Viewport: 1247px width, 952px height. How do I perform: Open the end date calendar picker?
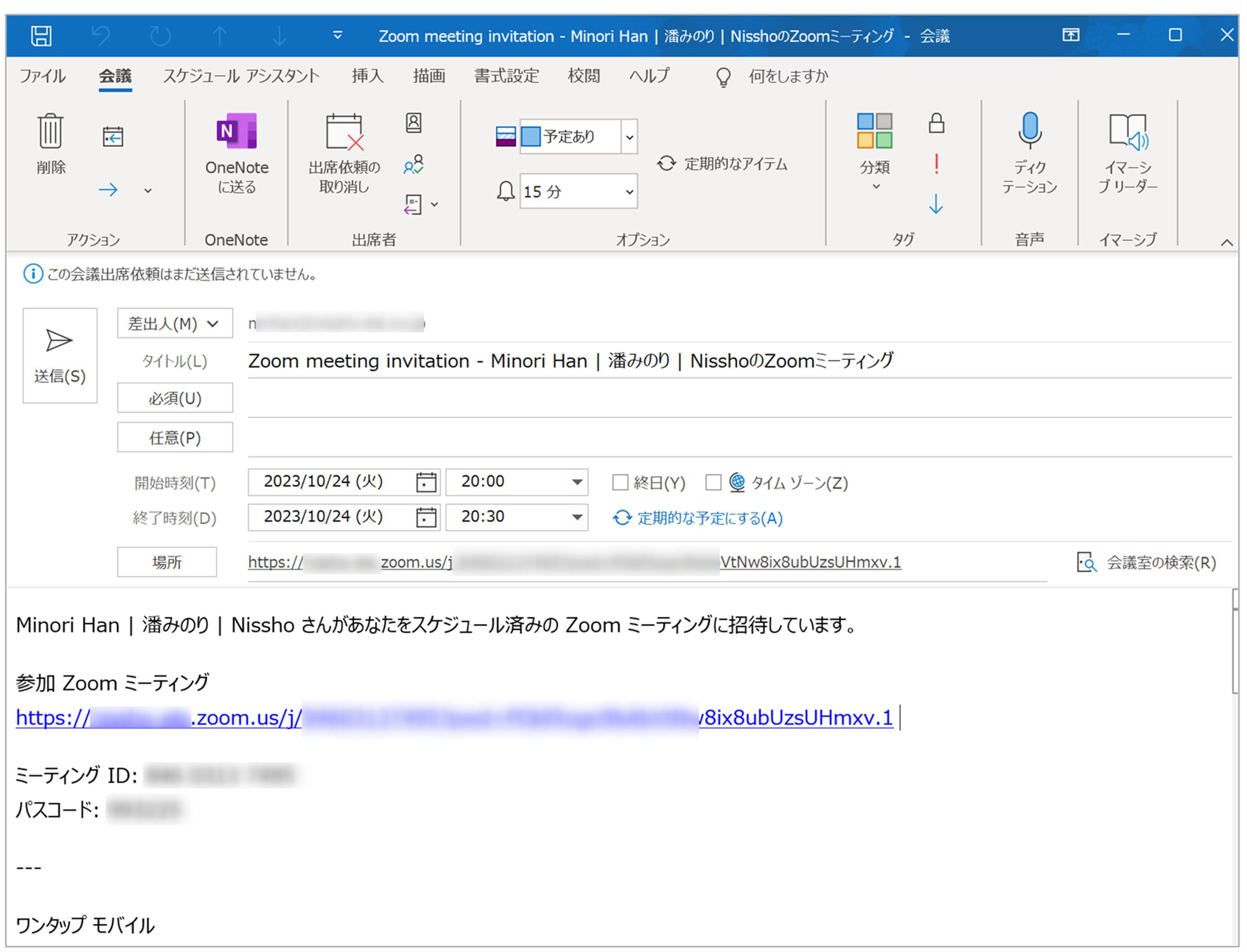(426, 517)
